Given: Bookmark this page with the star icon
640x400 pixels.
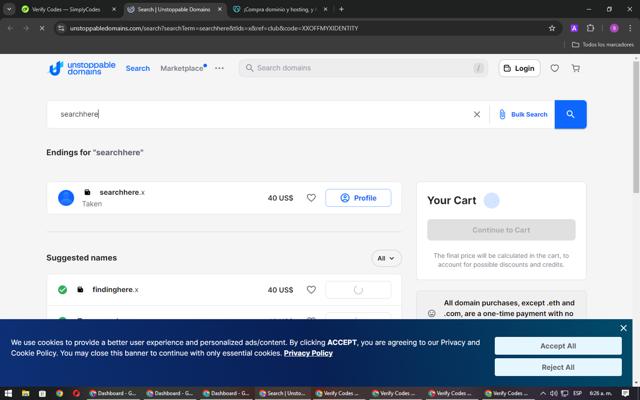Looking at the screenshot, I should [552, 28].
